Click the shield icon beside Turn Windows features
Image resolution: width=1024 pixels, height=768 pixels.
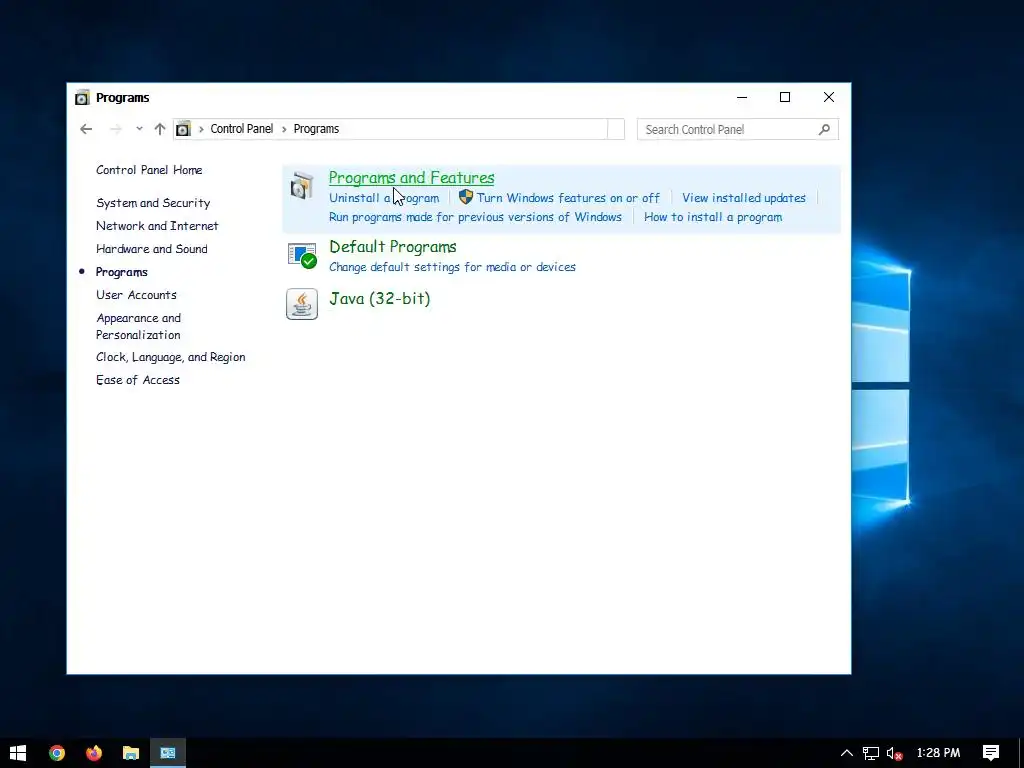coord(466,197)
